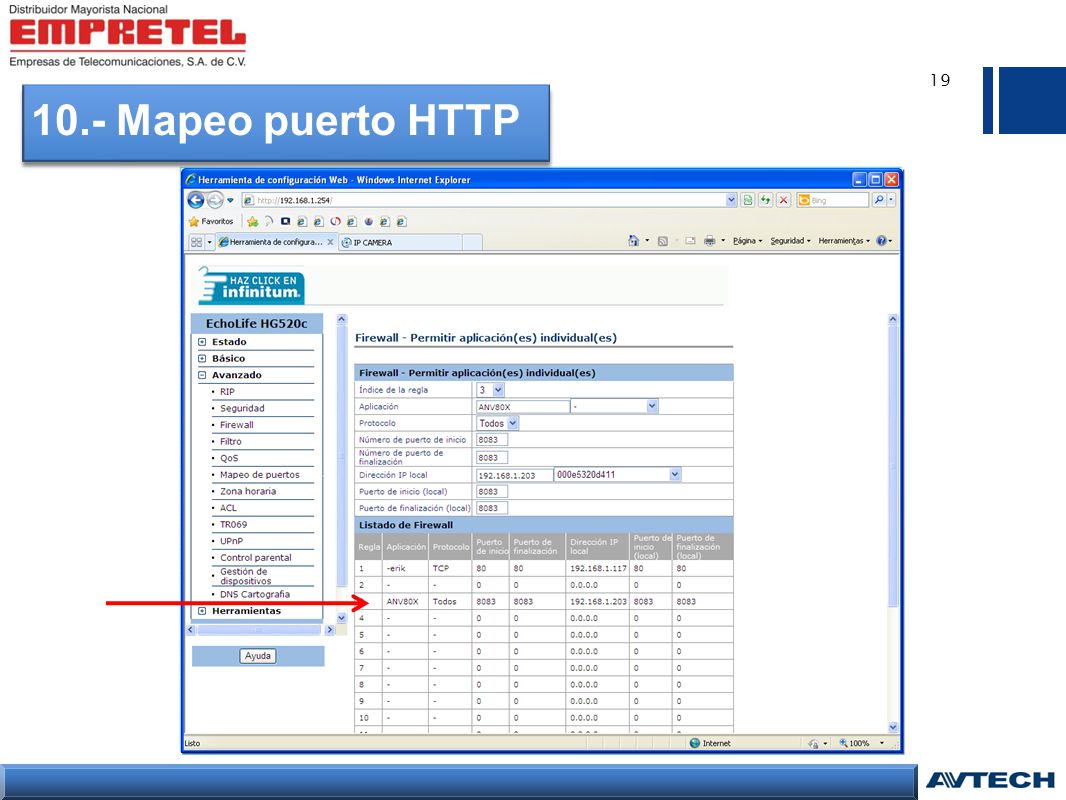
Task: Click Puerto de inicio (local) field
Action: [492, 491]
